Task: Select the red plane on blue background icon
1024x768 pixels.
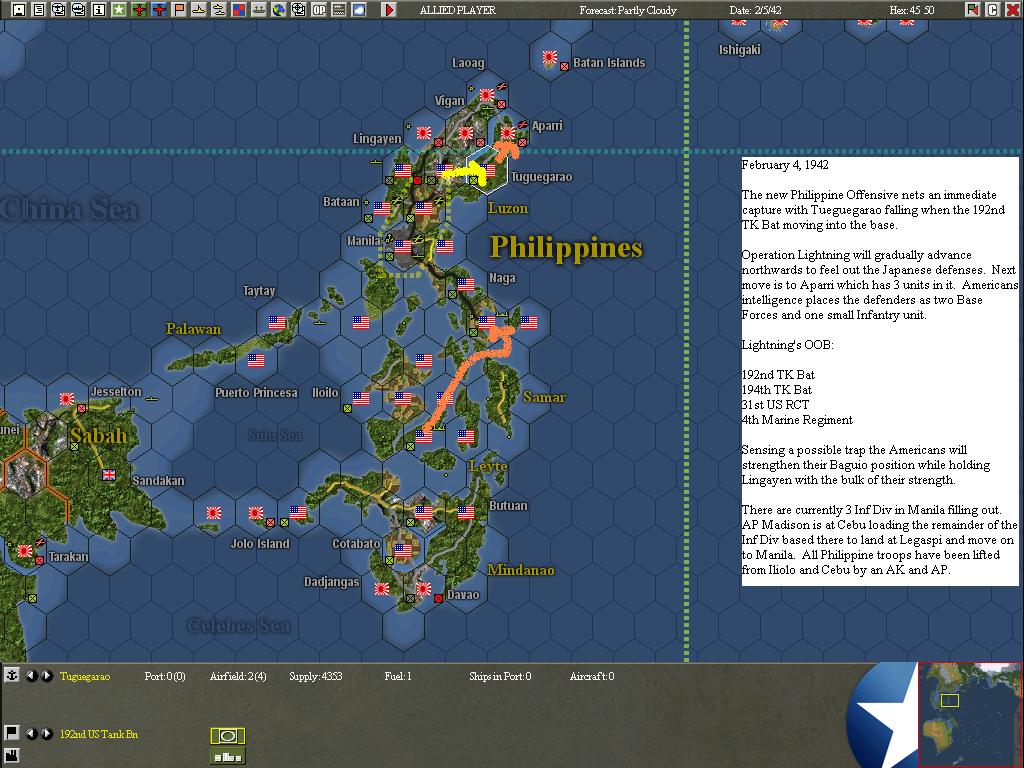Action: pos(159,10)
